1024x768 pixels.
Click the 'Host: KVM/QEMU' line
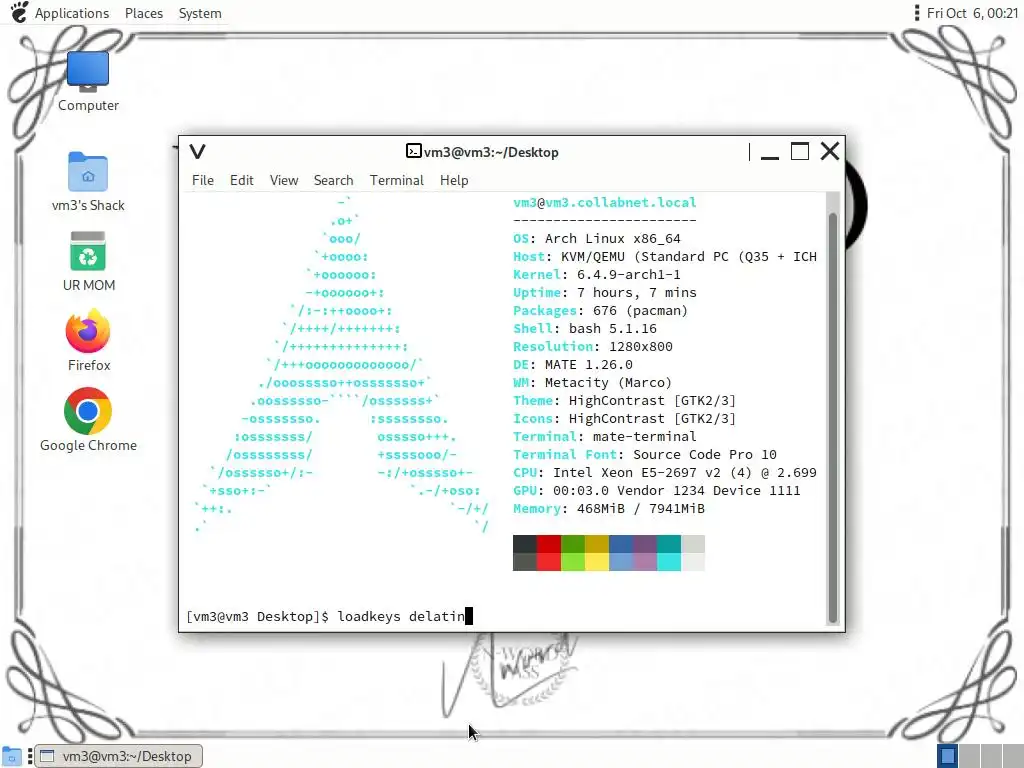click(x=665, y=257)
